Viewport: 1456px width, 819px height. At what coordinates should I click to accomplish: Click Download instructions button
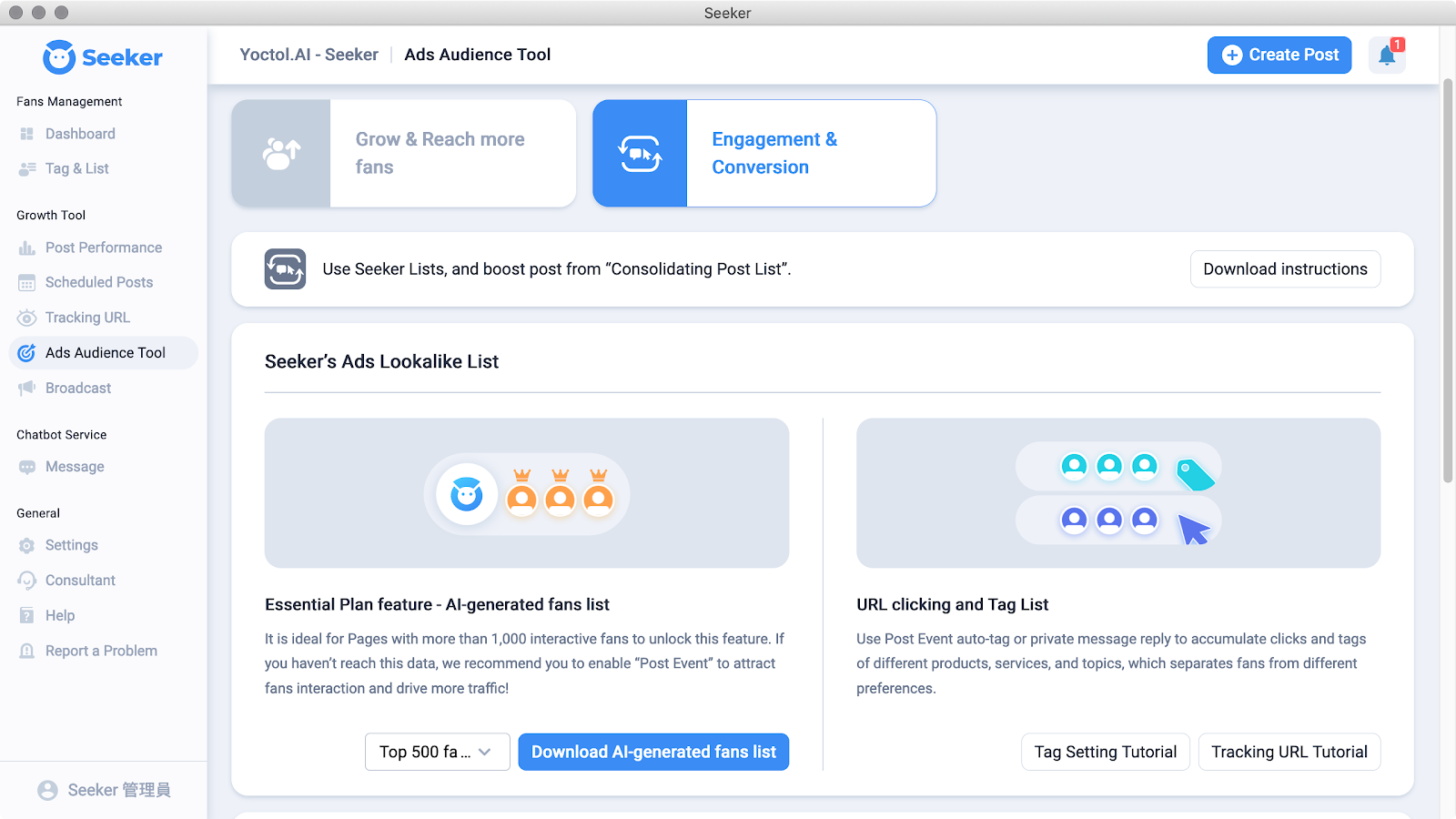click(1285, 269)
